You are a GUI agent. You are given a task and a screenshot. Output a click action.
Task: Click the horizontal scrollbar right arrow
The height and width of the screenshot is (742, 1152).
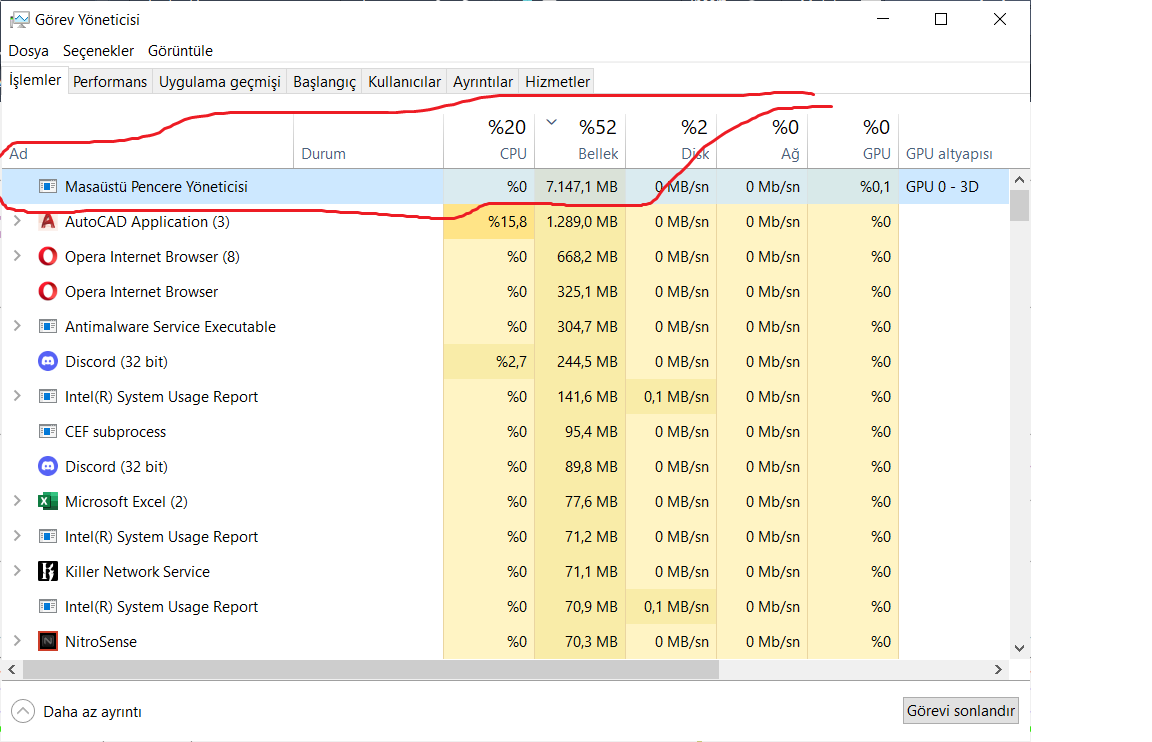coord(998,669)
